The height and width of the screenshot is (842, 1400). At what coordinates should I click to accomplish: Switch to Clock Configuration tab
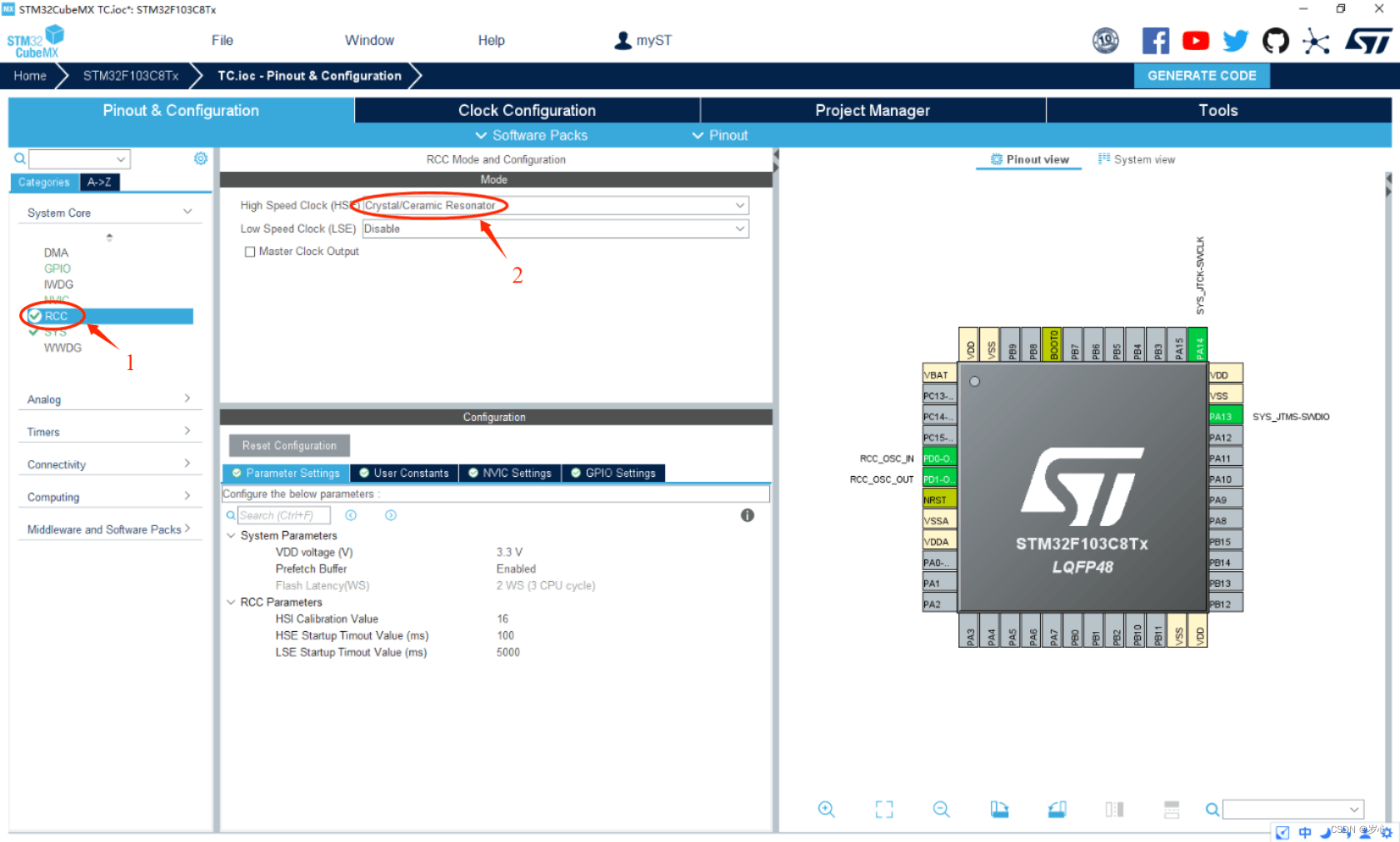coord(527,110)
